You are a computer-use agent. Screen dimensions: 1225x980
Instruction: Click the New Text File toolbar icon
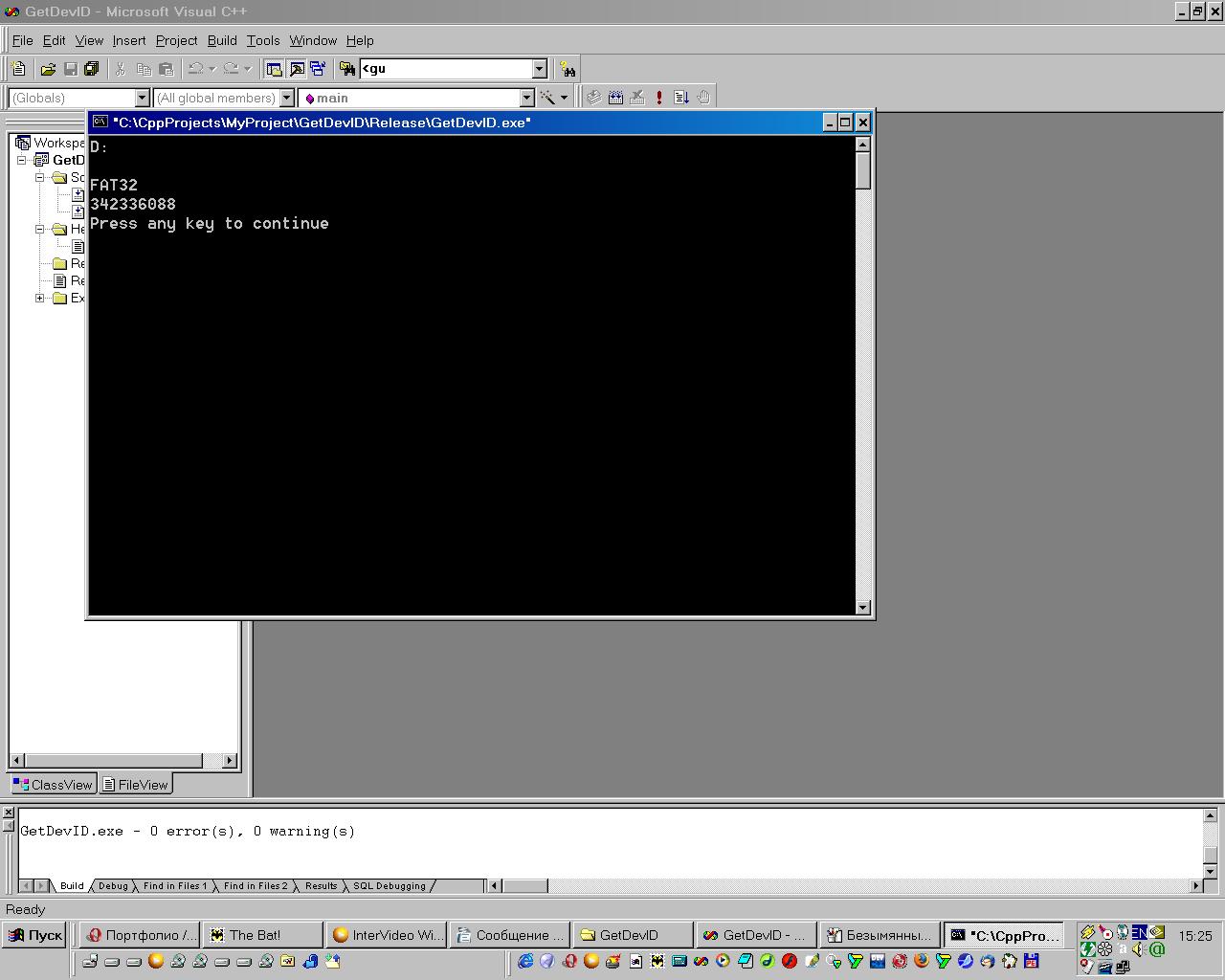(18, 69)
